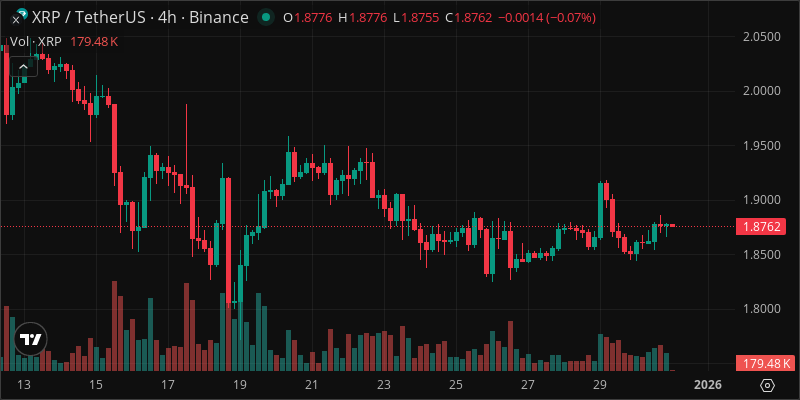Collapse the indicator legend with the chevron
The image size is (800, 400).
tap(23, 66)
